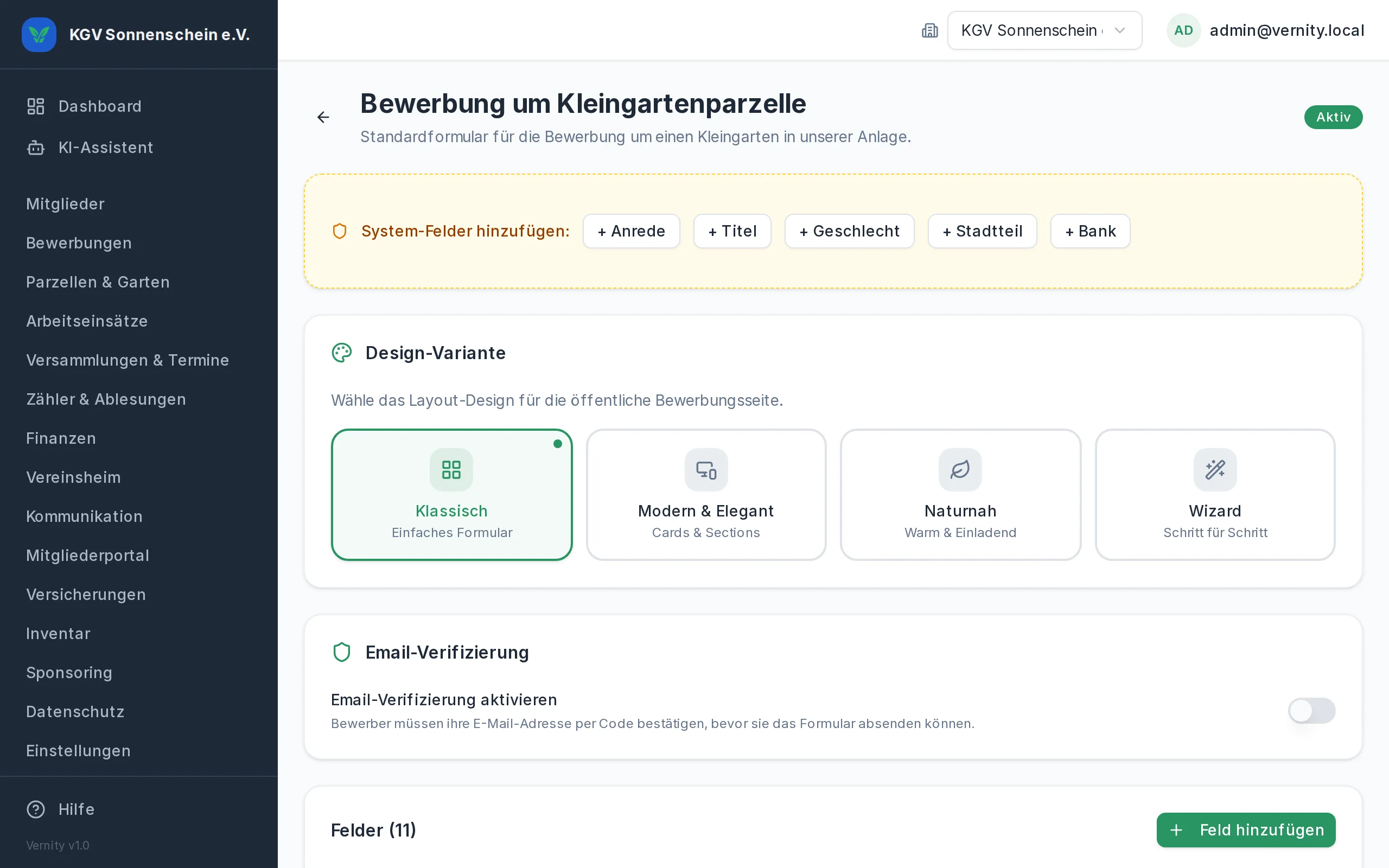The image size is (1389, 868).
Task: Open Hilfe text label in sidebar
Action: coord(77,809)
